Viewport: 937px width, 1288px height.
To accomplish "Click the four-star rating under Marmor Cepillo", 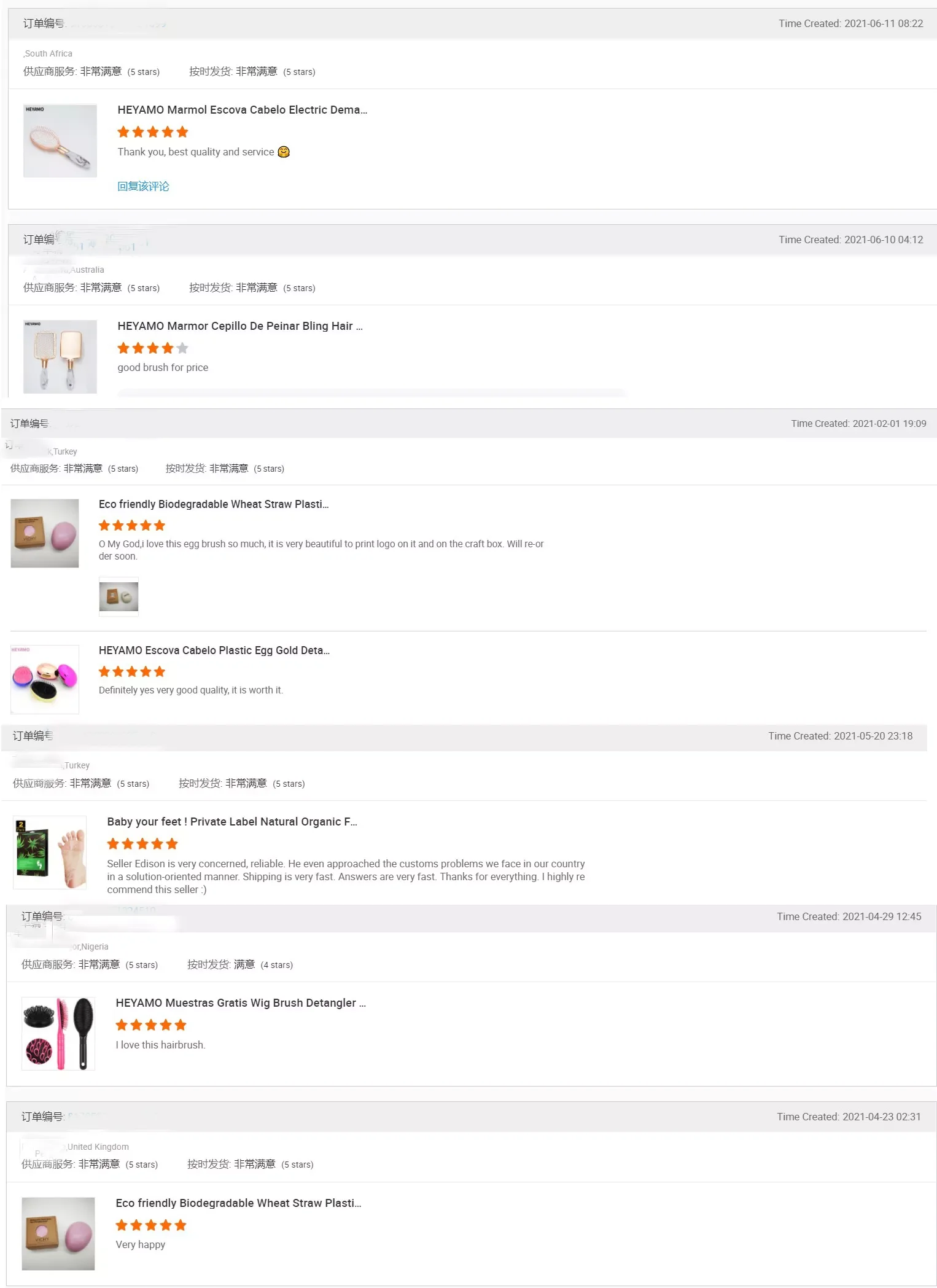I will 153,348.
